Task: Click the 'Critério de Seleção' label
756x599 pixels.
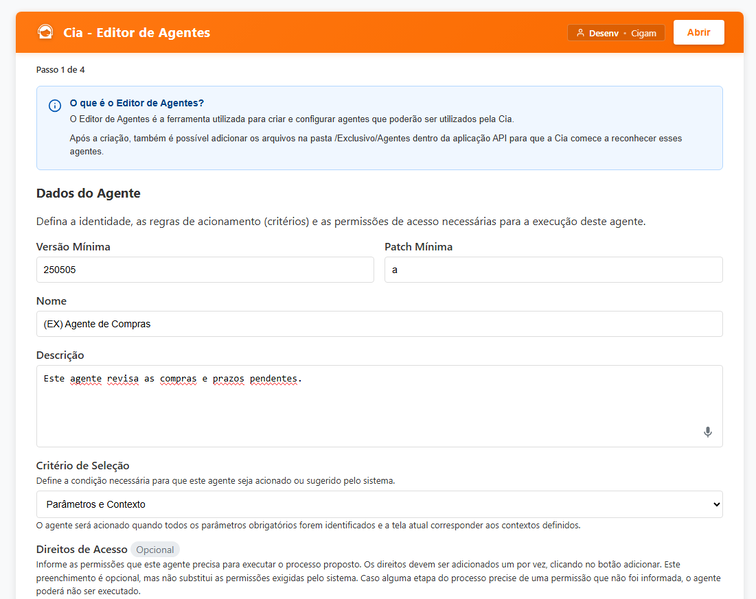Action: (x=83, y=465)
